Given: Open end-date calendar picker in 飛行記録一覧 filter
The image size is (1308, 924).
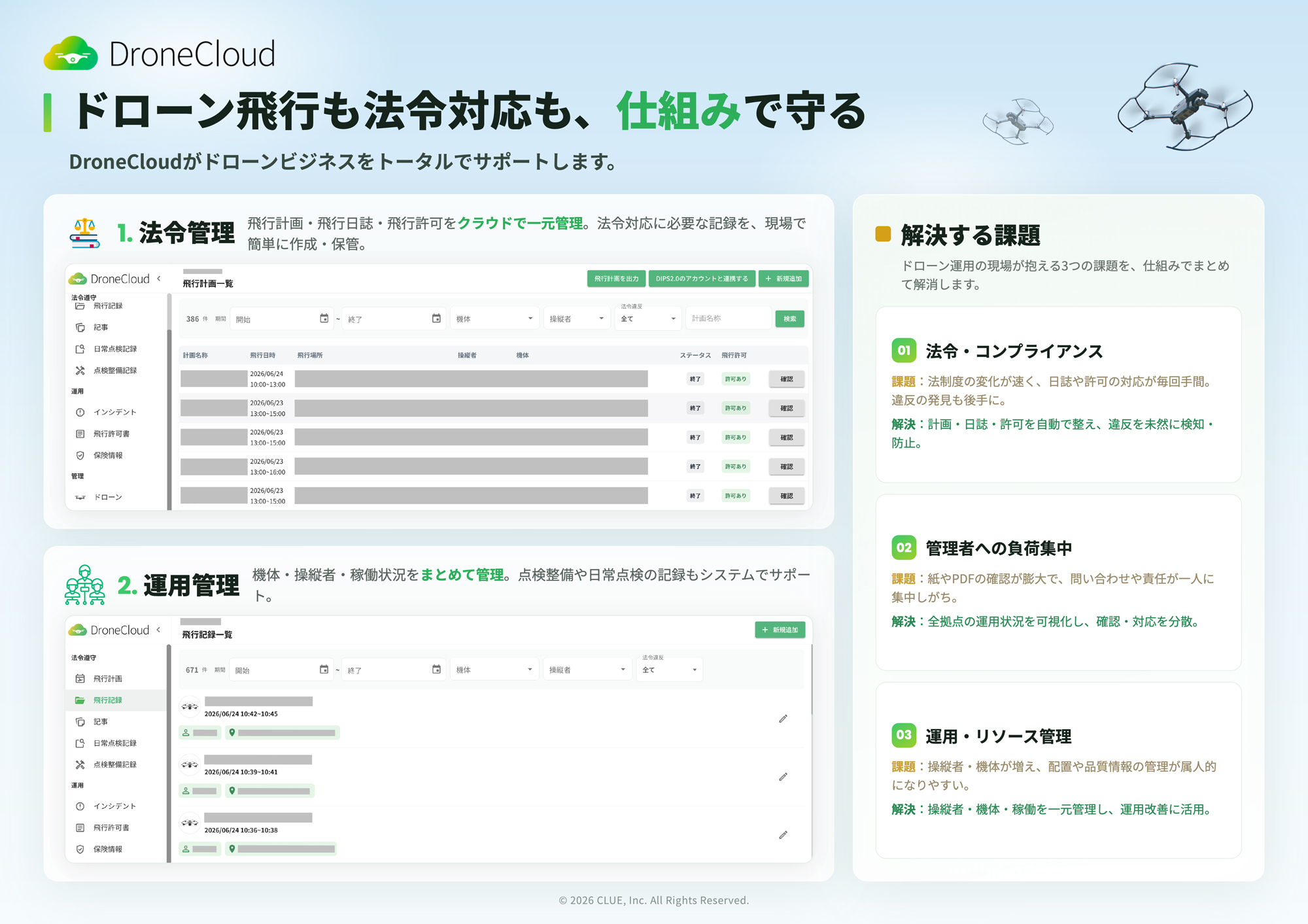Looking at the screenshot, I should tap(436, 670).
